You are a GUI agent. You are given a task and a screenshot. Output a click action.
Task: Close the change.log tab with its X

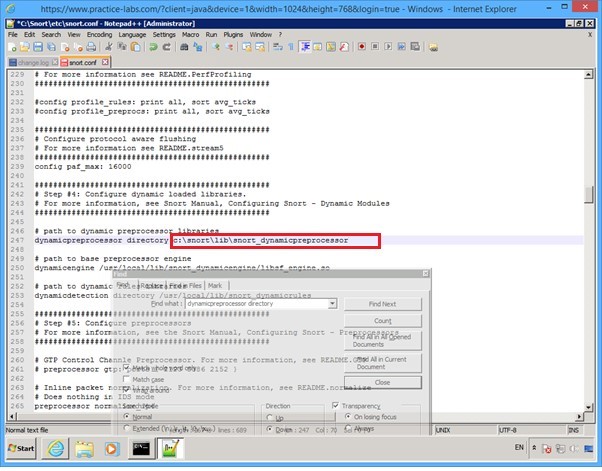click(x=55, y=62)
